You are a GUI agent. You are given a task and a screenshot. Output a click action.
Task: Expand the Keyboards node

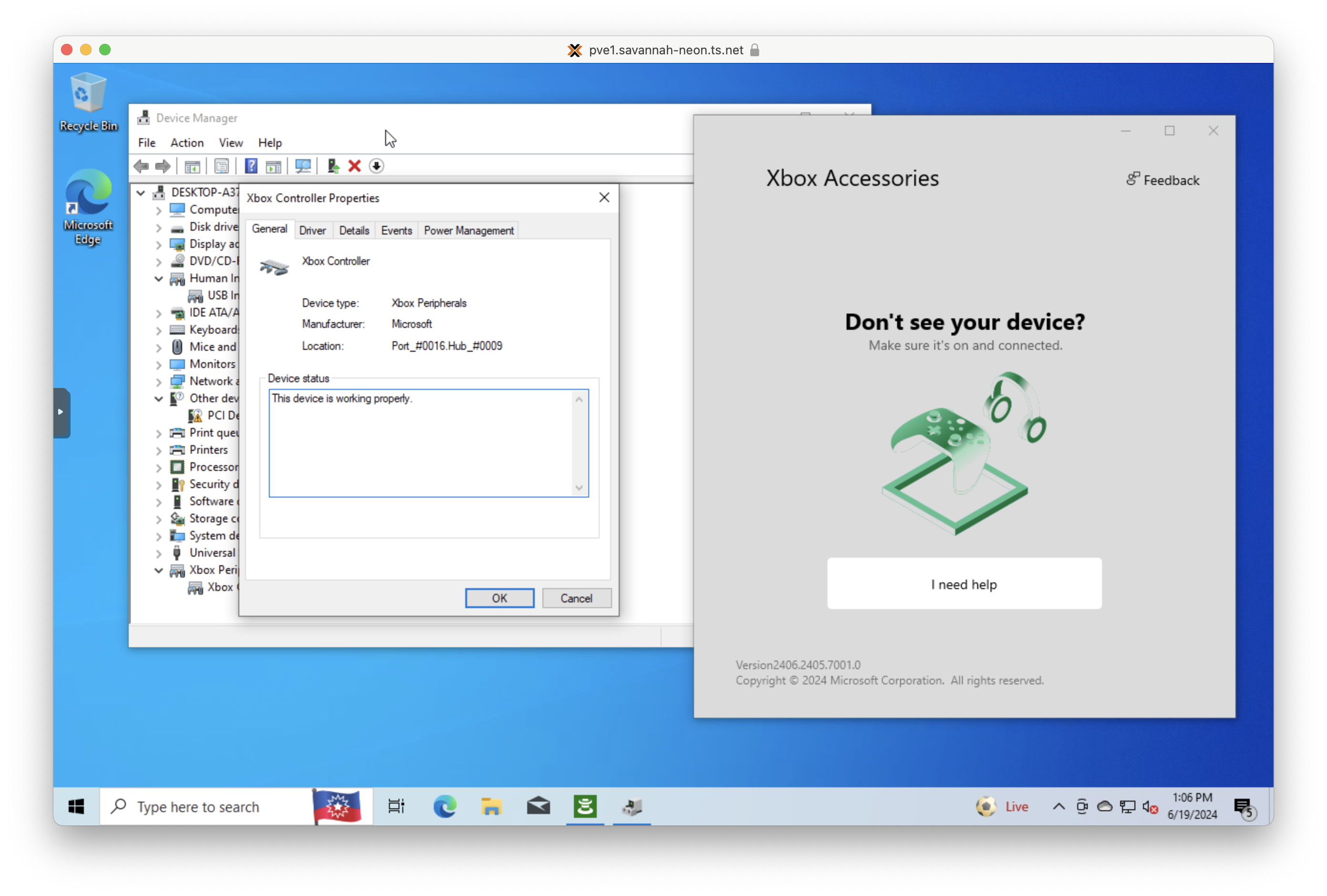point(159,330)
